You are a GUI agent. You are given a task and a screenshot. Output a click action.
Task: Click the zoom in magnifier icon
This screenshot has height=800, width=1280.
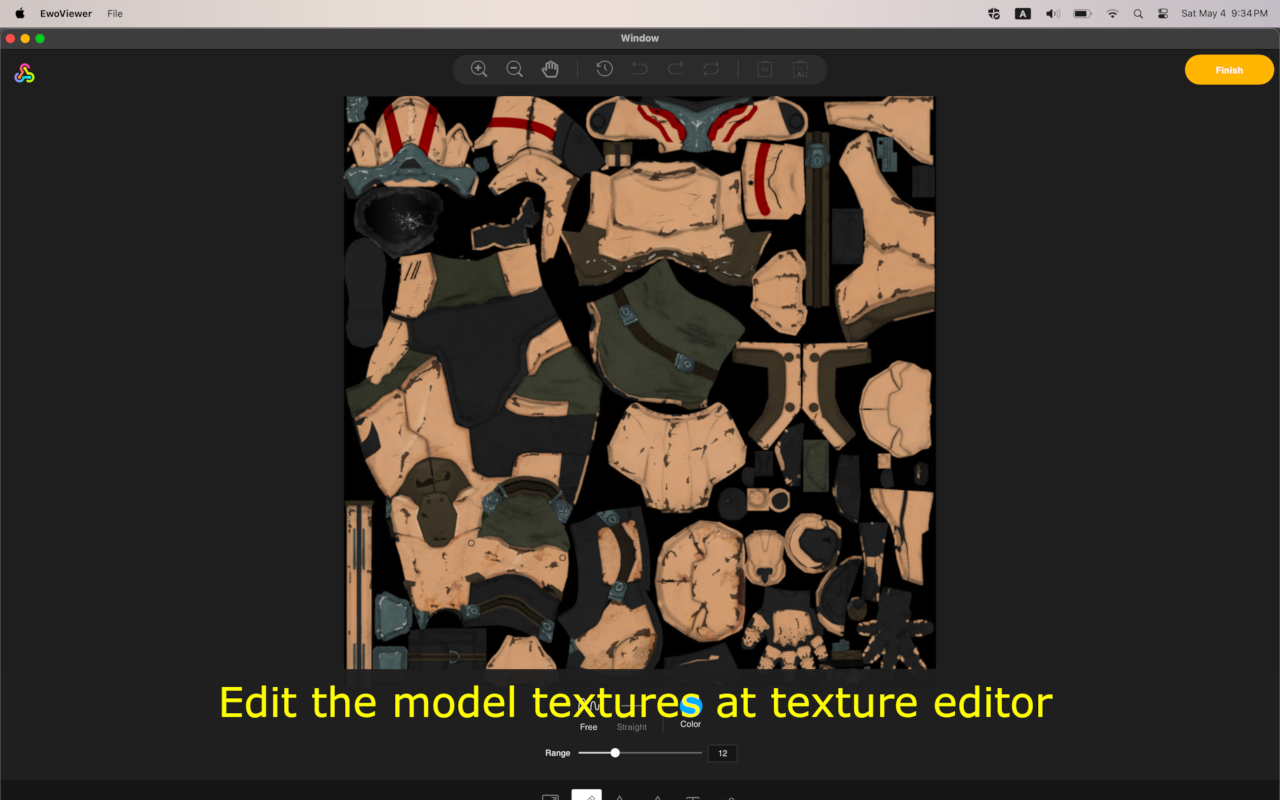479,69
